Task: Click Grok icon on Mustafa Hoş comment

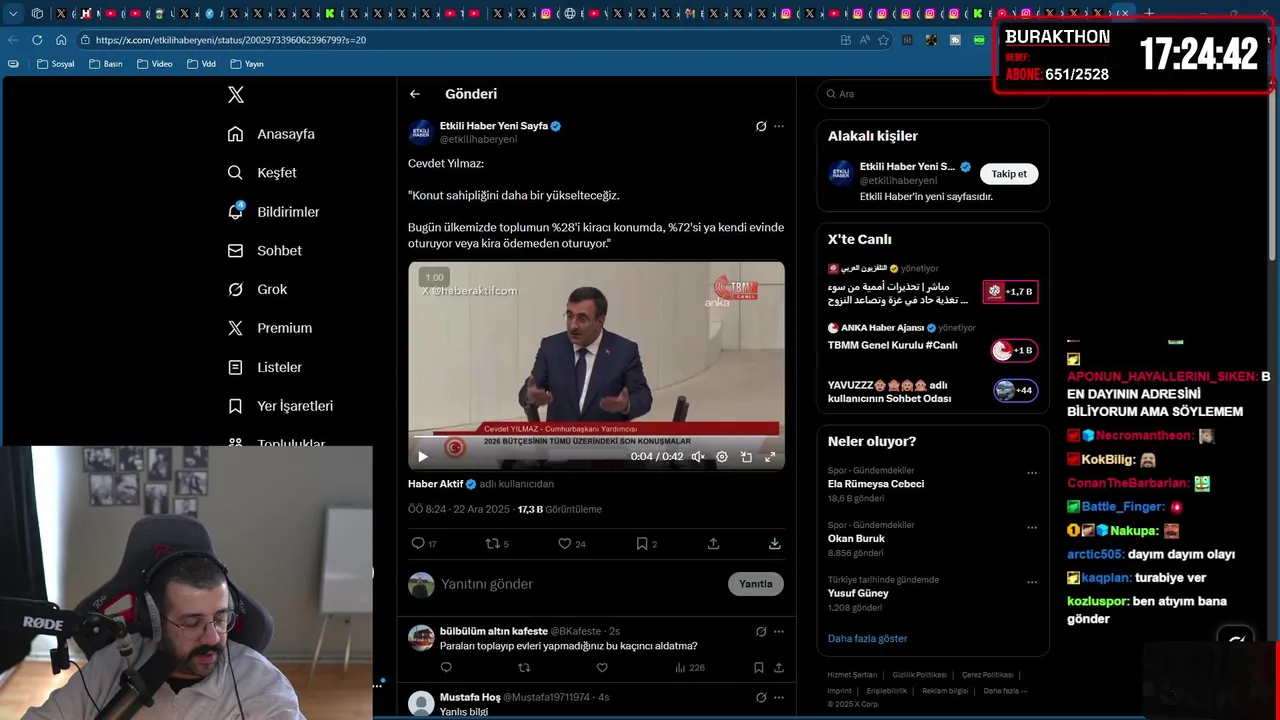Action: click(x=761, y=697)
